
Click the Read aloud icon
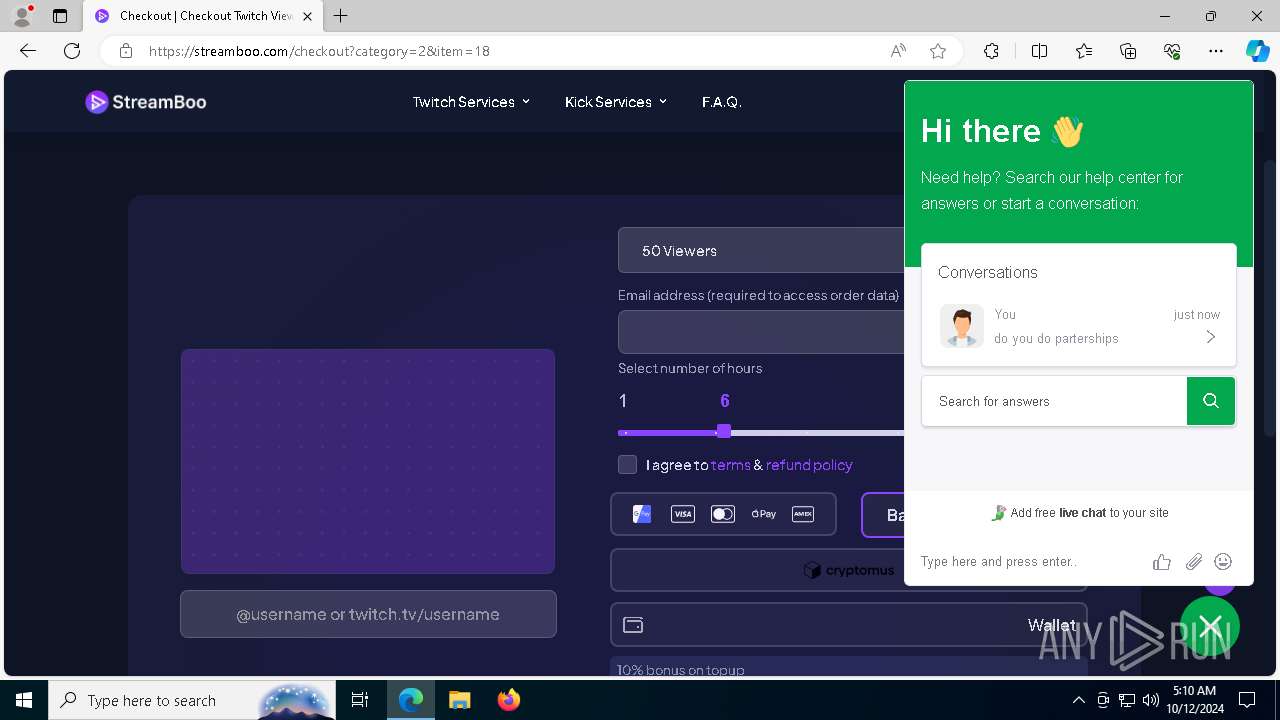click(x=898, y=51)
